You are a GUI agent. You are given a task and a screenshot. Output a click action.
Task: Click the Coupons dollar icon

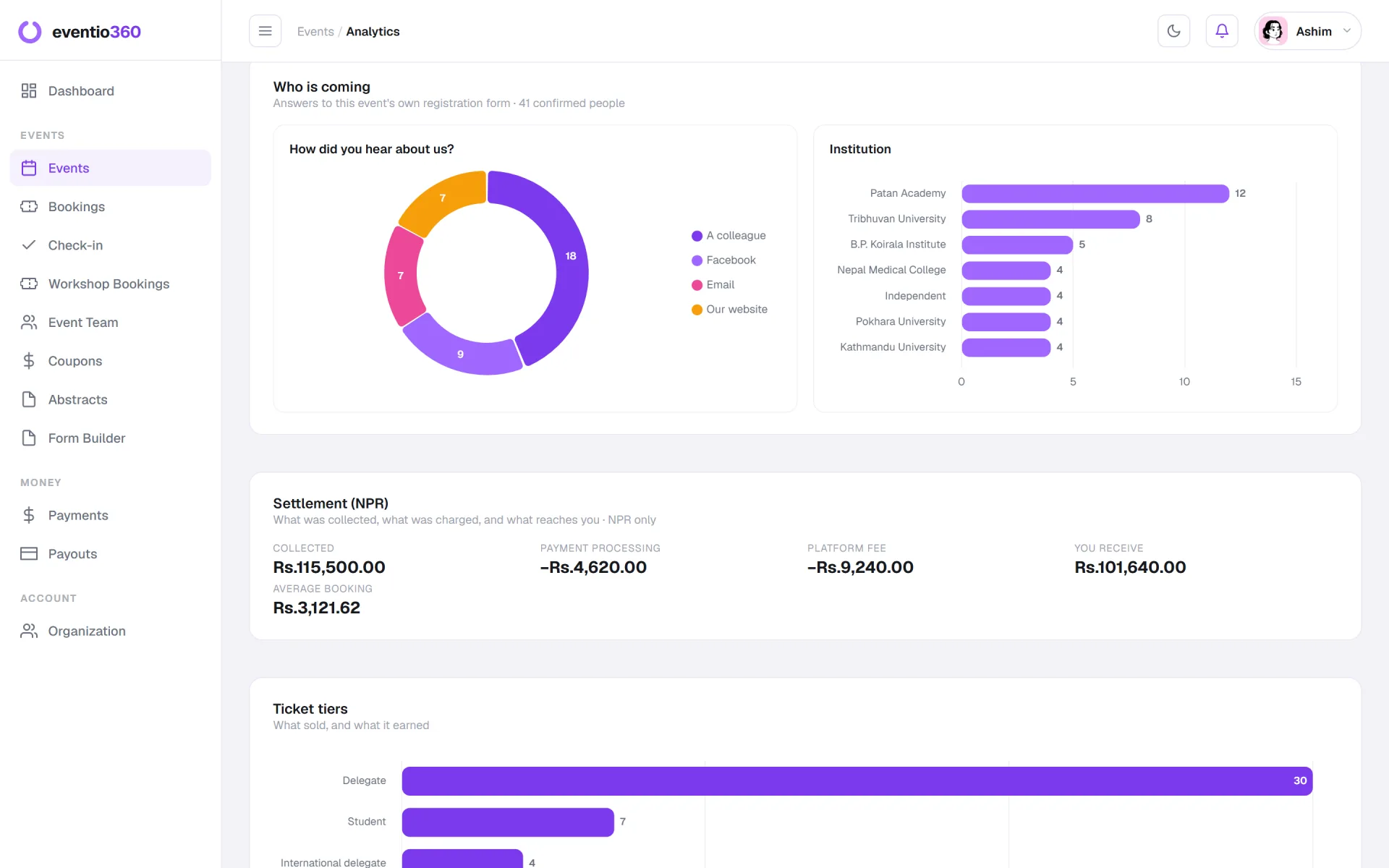pos(29,361)
